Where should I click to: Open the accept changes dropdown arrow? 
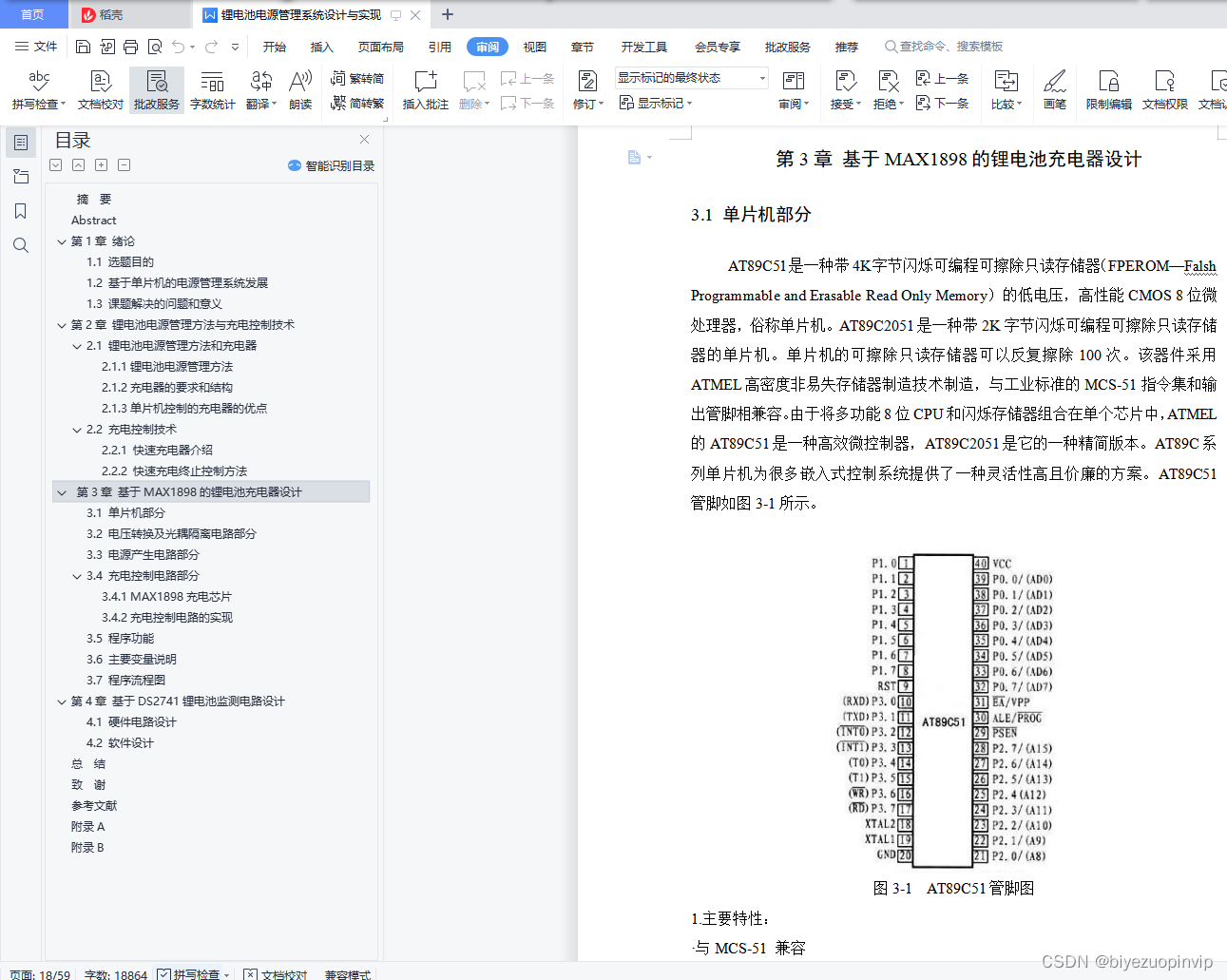[858, 105]
